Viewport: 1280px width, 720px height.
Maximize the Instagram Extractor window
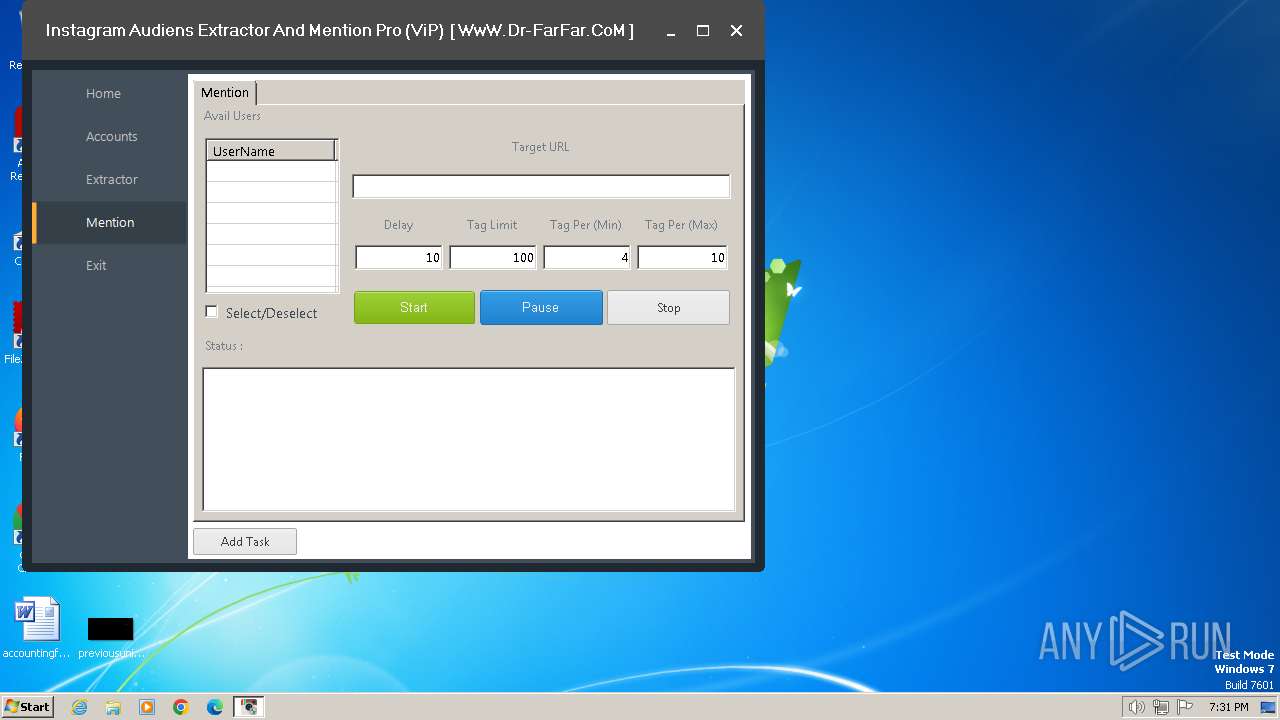[x=703, y=30]
